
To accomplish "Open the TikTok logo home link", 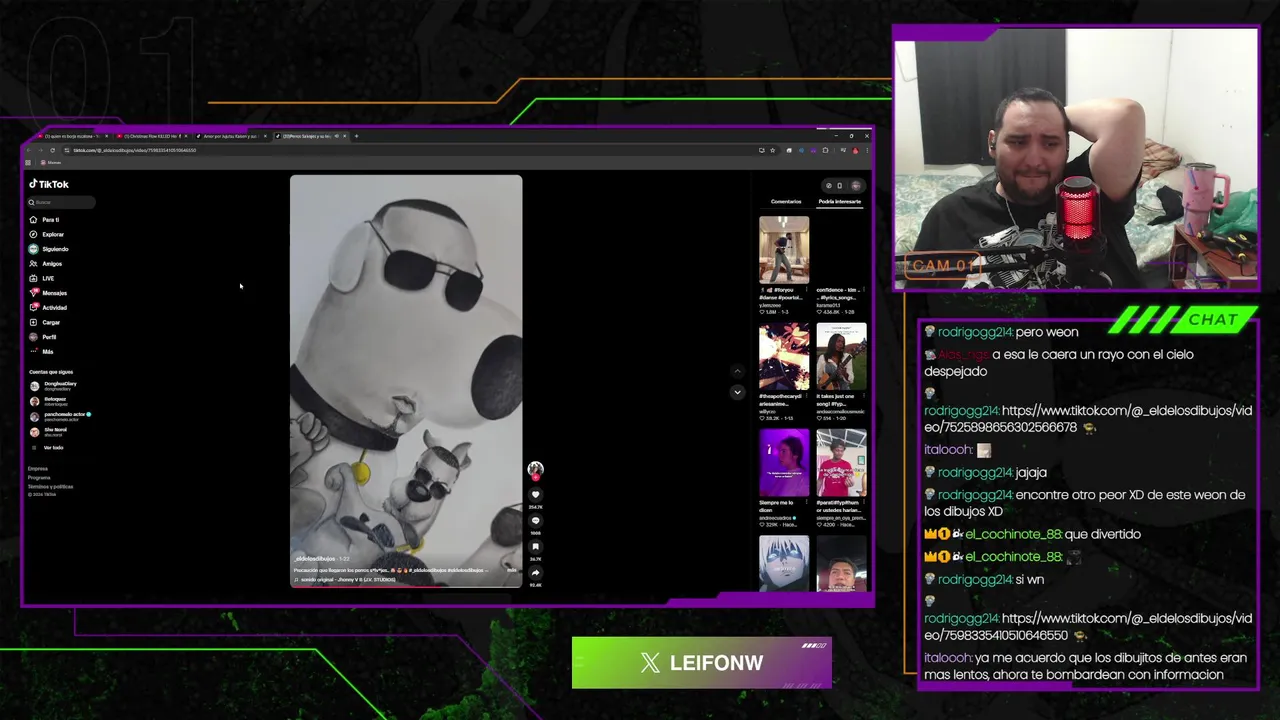I will (x=49, y=184).
